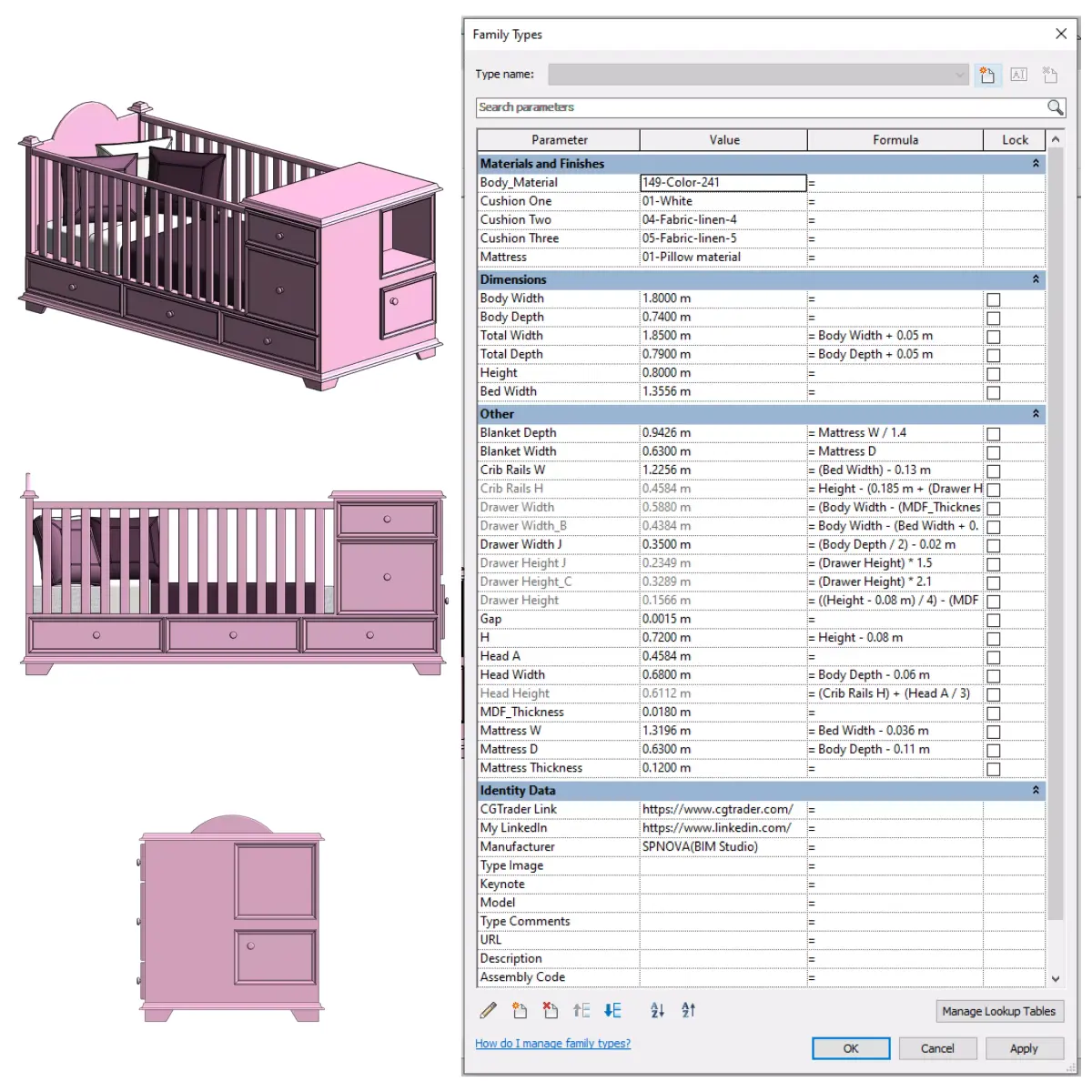Click the Cancel button
This screenshot has width=1092, height=1092.
tap(937, 1048)
